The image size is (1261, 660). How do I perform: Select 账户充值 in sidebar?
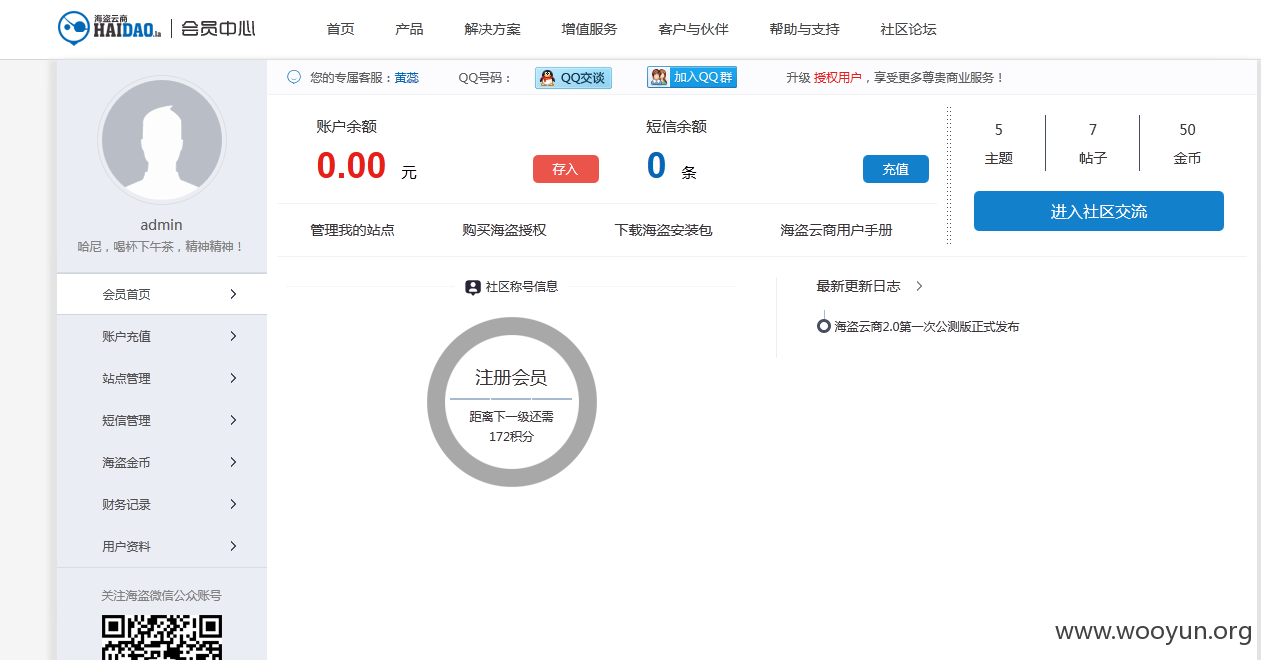(x=162, y=336)
